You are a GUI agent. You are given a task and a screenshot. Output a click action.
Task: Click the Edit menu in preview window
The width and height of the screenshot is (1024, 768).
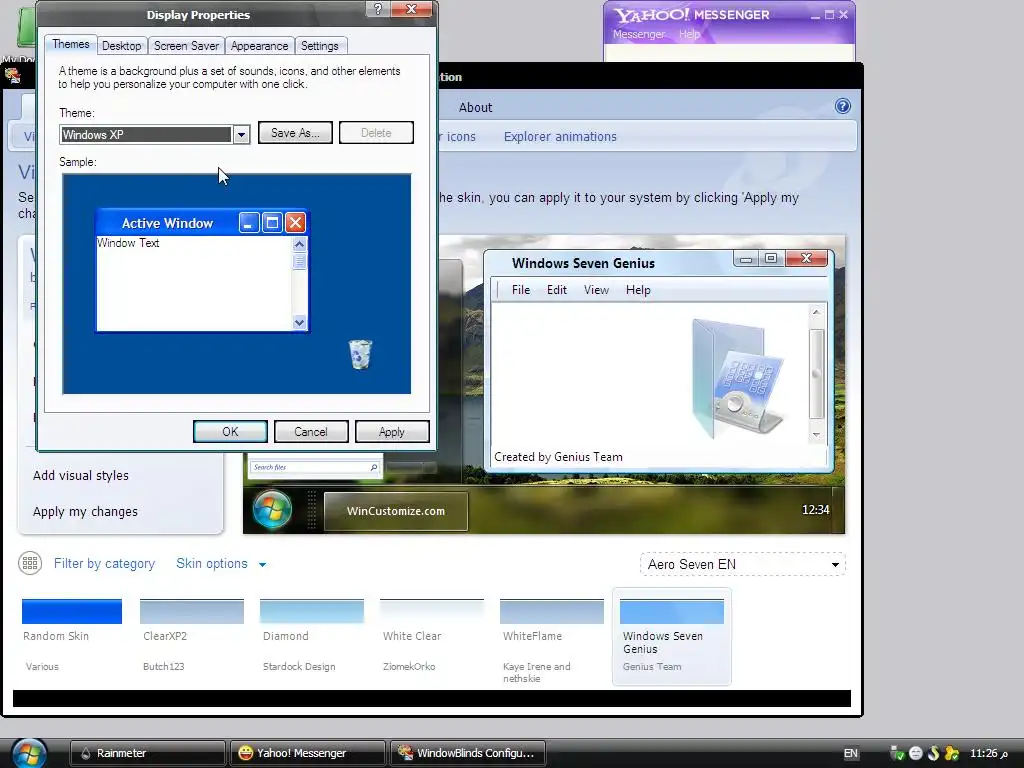click(x=556, y=290)
